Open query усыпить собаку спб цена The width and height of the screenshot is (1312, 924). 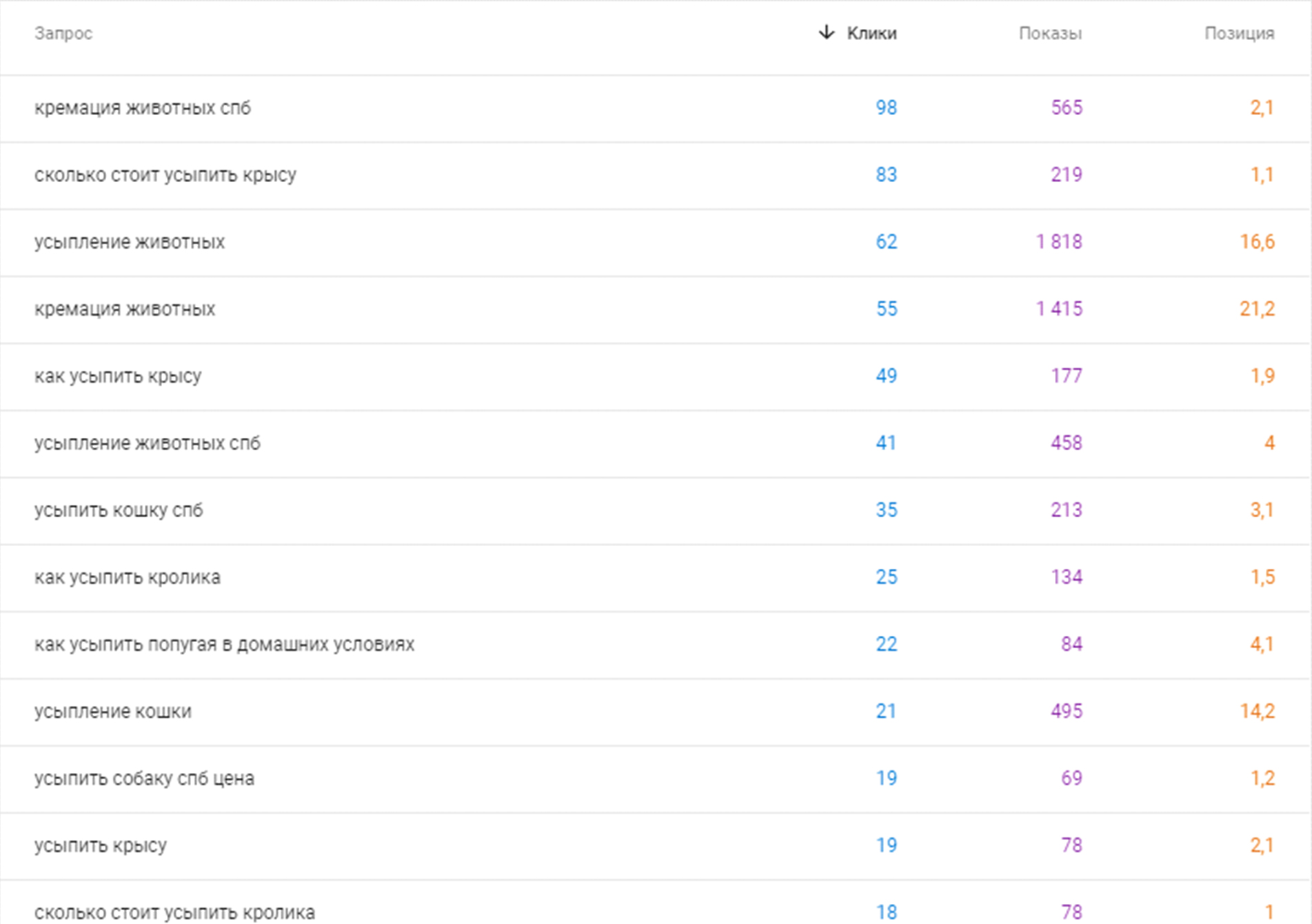tap(655, 779)
